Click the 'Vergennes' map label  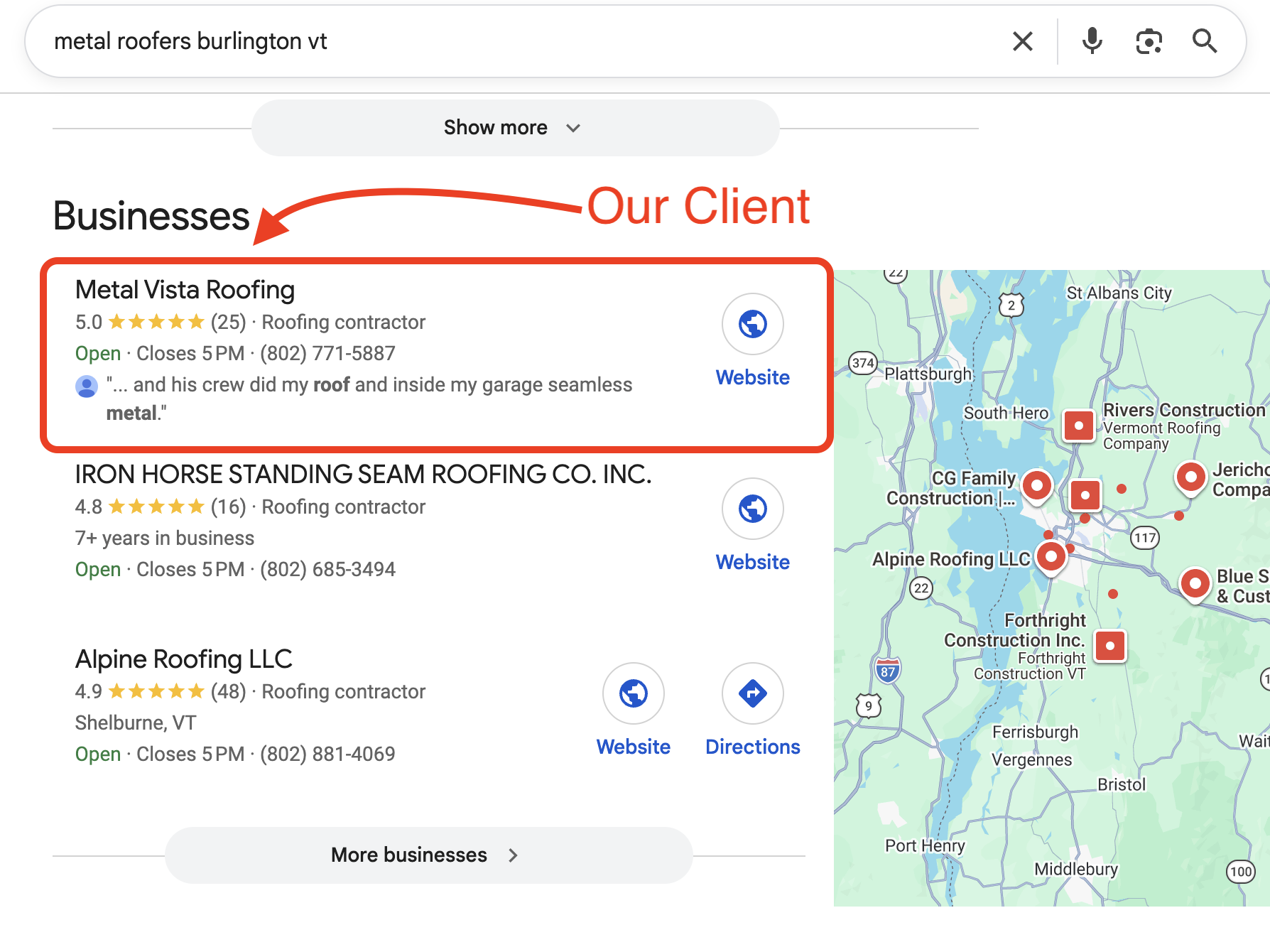coord(1031,760)
